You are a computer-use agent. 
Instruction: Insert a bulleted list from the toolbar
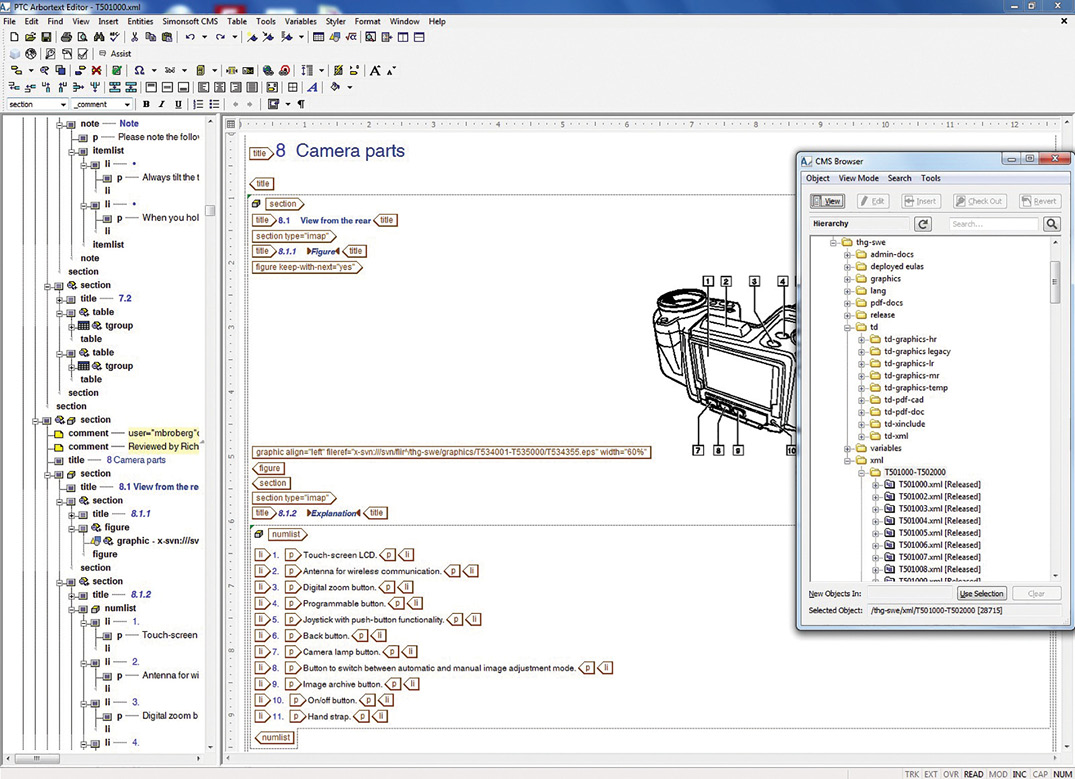click(x=215, y=104)
